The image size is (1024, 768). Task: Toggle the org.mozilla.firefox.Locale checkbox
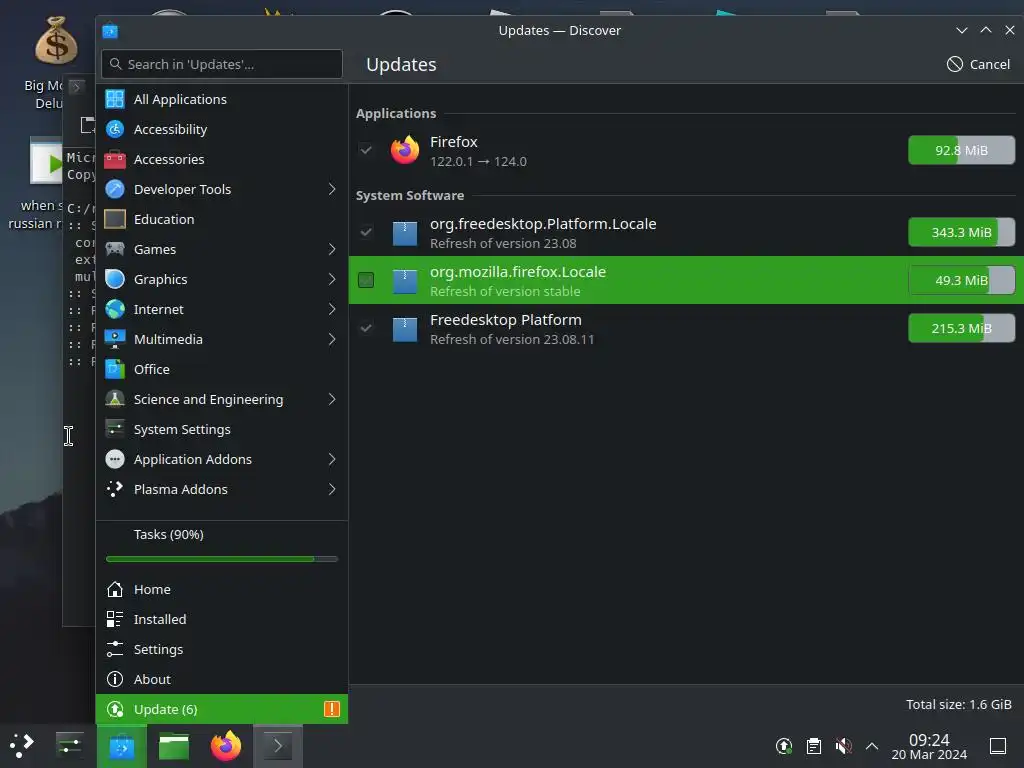(366, 281)
